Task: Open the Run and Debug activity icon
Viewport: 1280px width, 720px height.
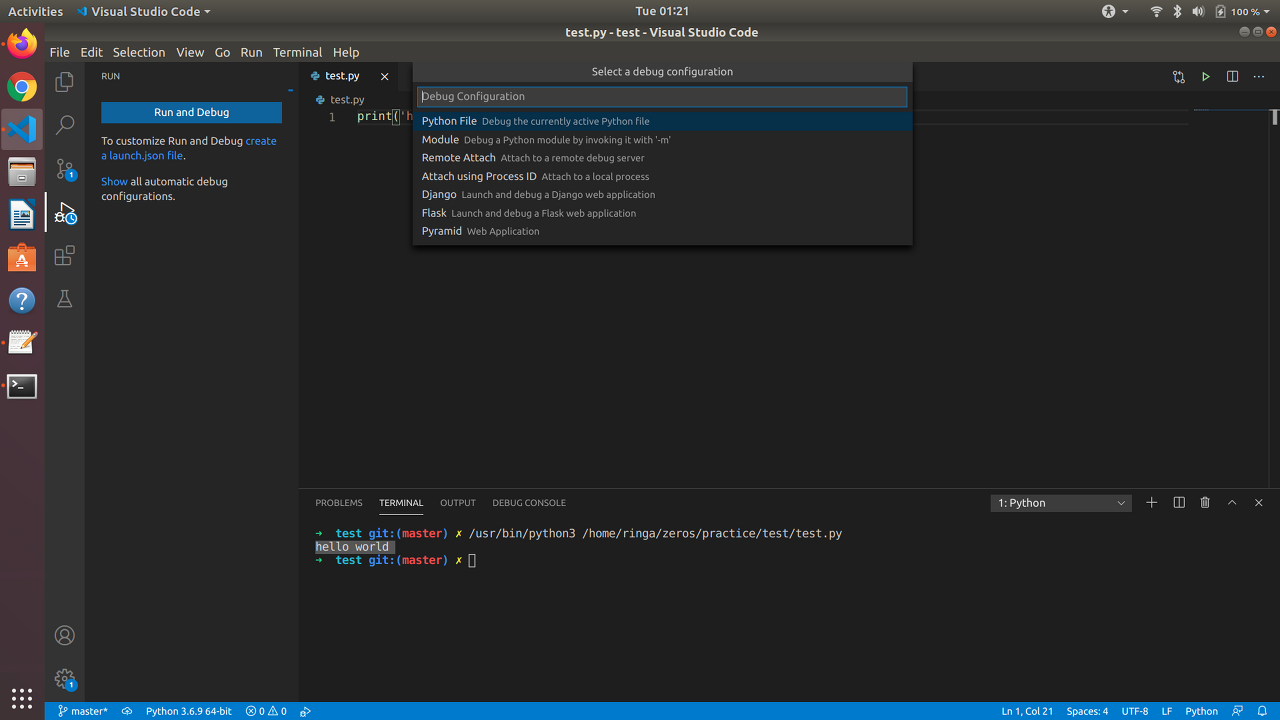Action: [x=64, y=213]
